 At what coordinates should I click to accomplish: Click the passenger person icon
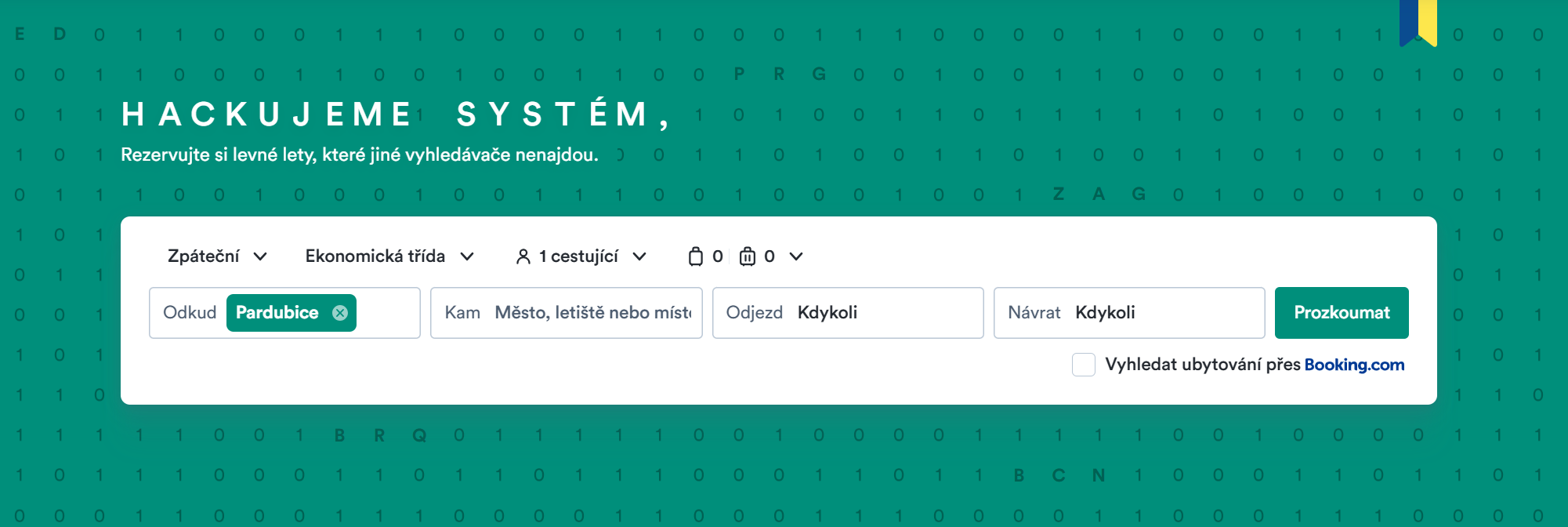coord(523,257)
